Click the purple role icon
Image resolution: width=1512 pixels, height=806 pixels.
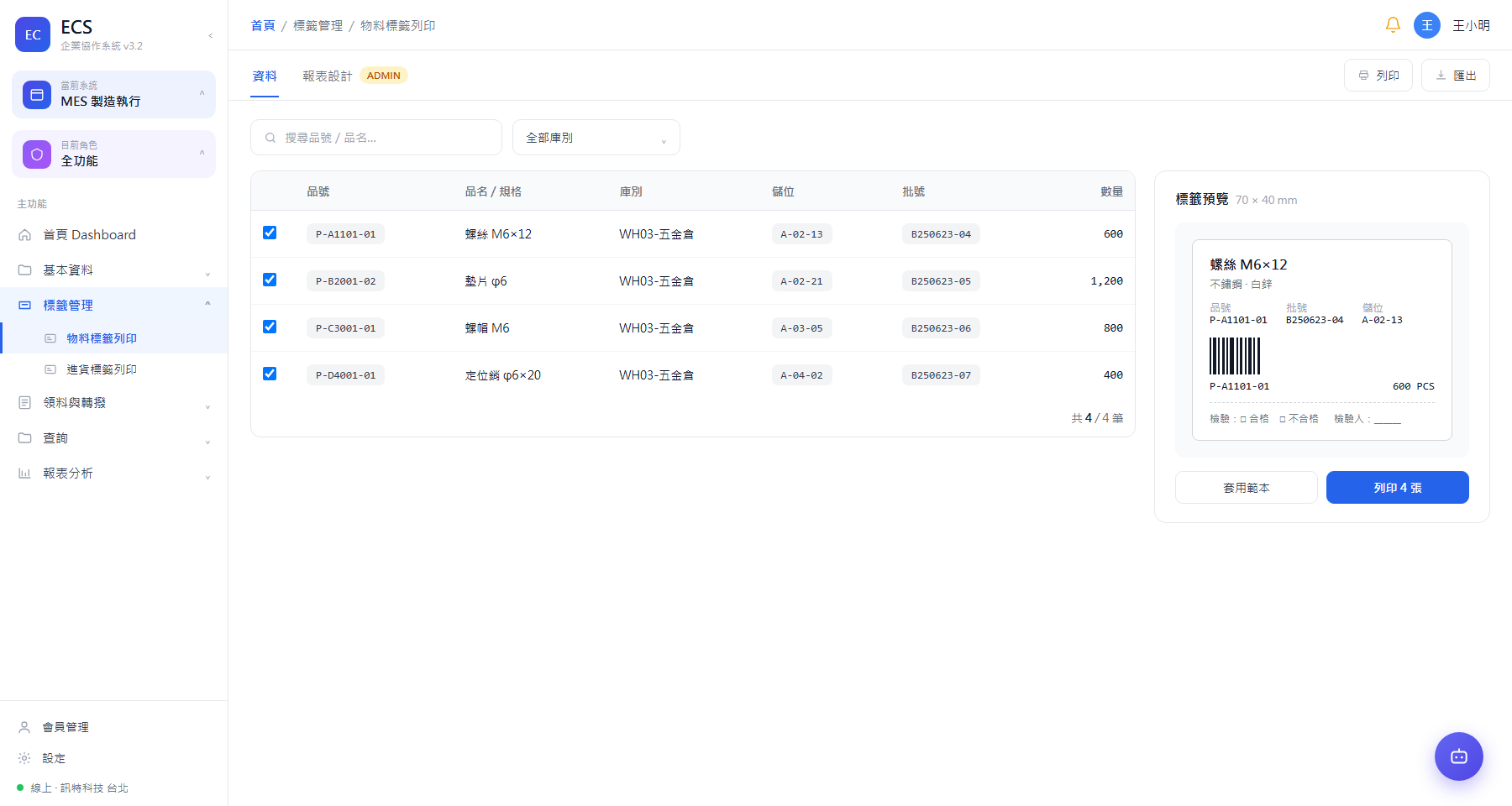point(37,154)
